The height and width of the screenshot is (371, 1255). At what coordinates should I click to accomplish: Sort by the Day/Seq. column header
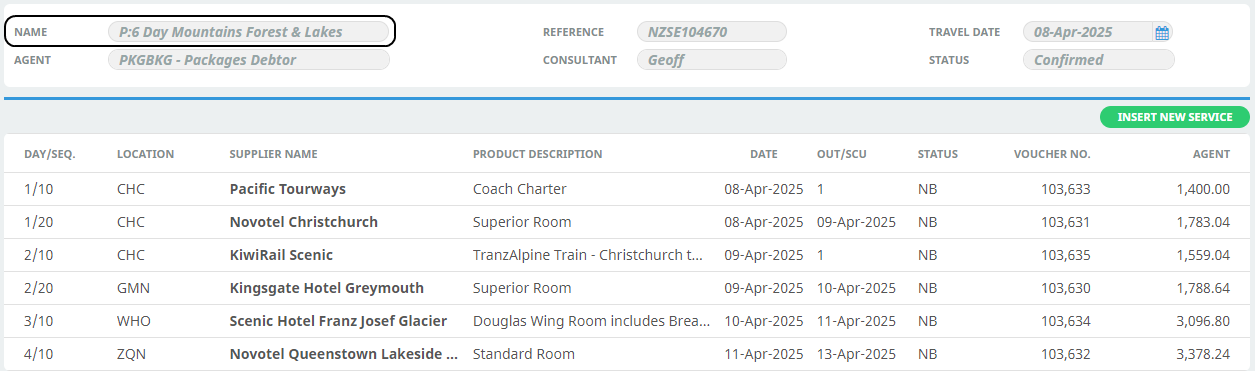tap(50, 154)
